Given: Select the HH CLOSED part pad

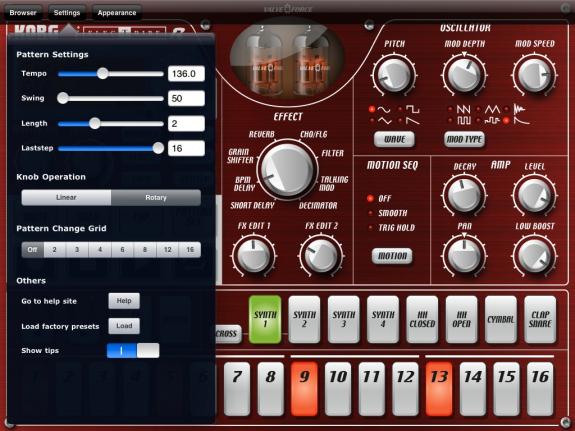Looking at the screenshot, I should pos(422,319).
